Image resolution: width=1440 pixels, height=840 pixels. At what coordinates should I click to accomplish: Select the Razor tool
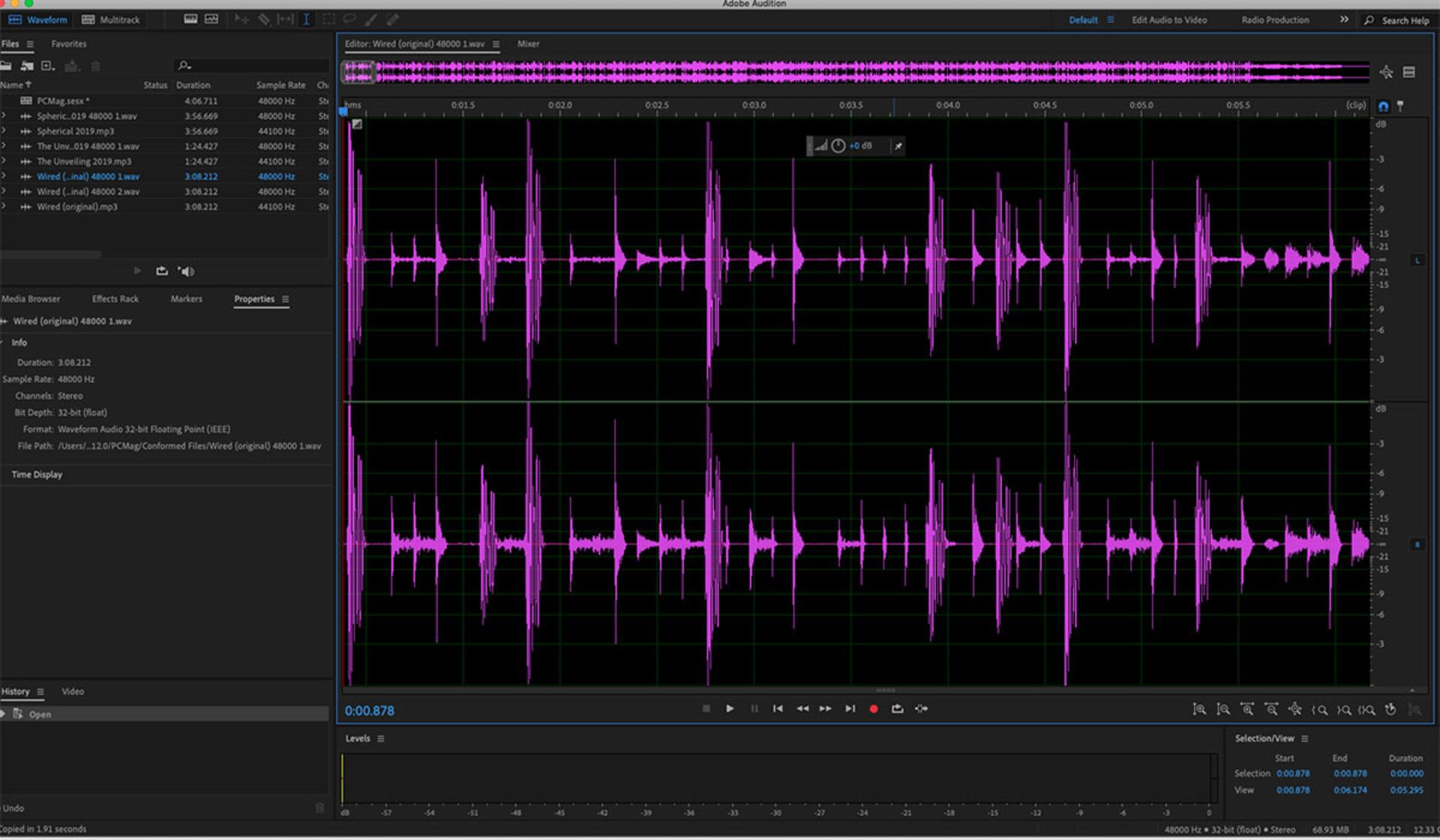tap(264, 19)
